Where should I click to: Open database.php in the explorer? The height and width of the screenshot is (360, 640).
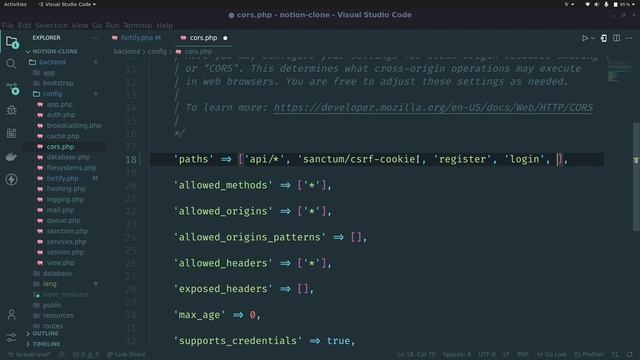[68, 157]
